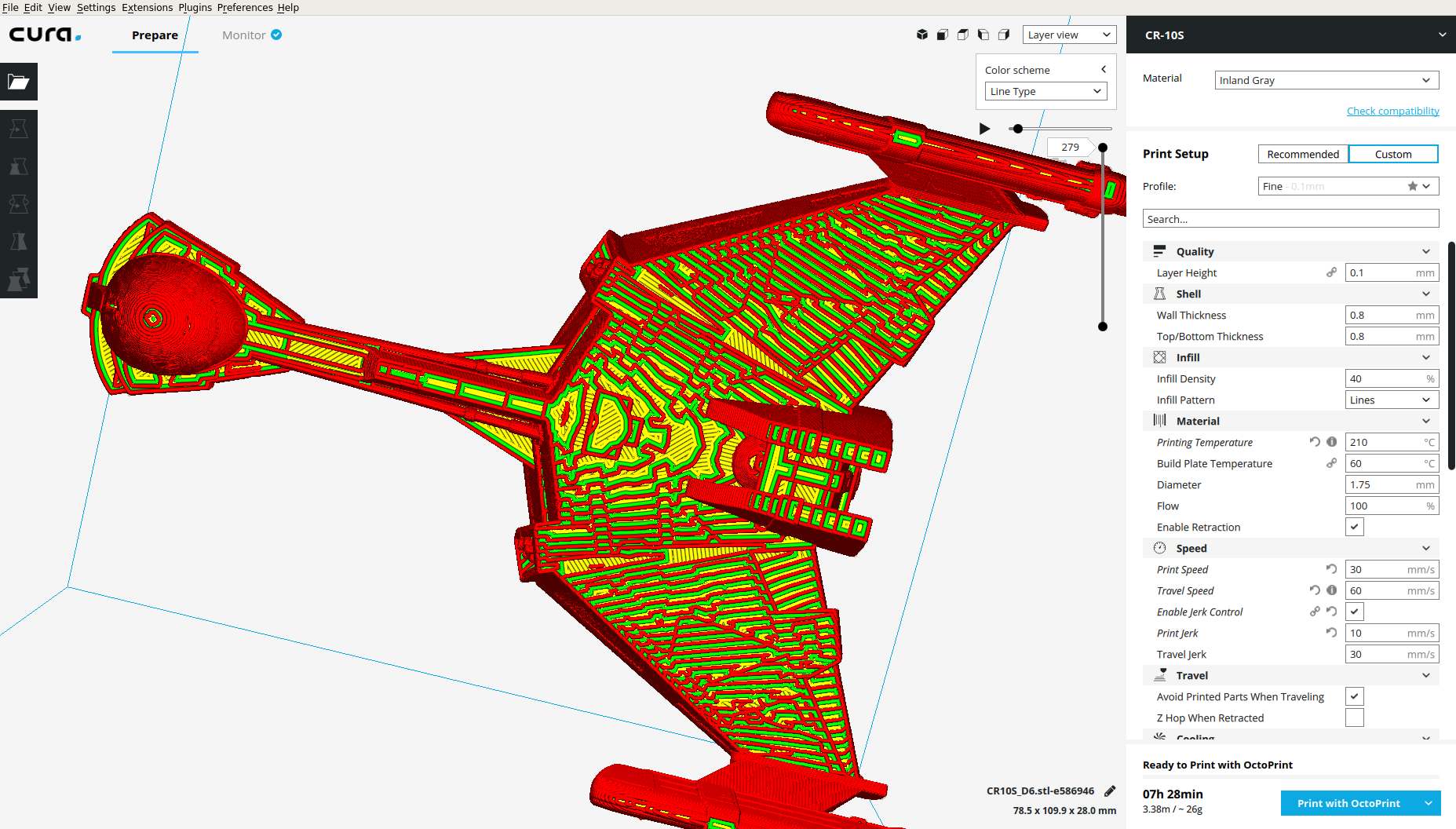Click the horizontal path slider handle
Screen dimensions: 1456x829
click(x=1018, y=129)
